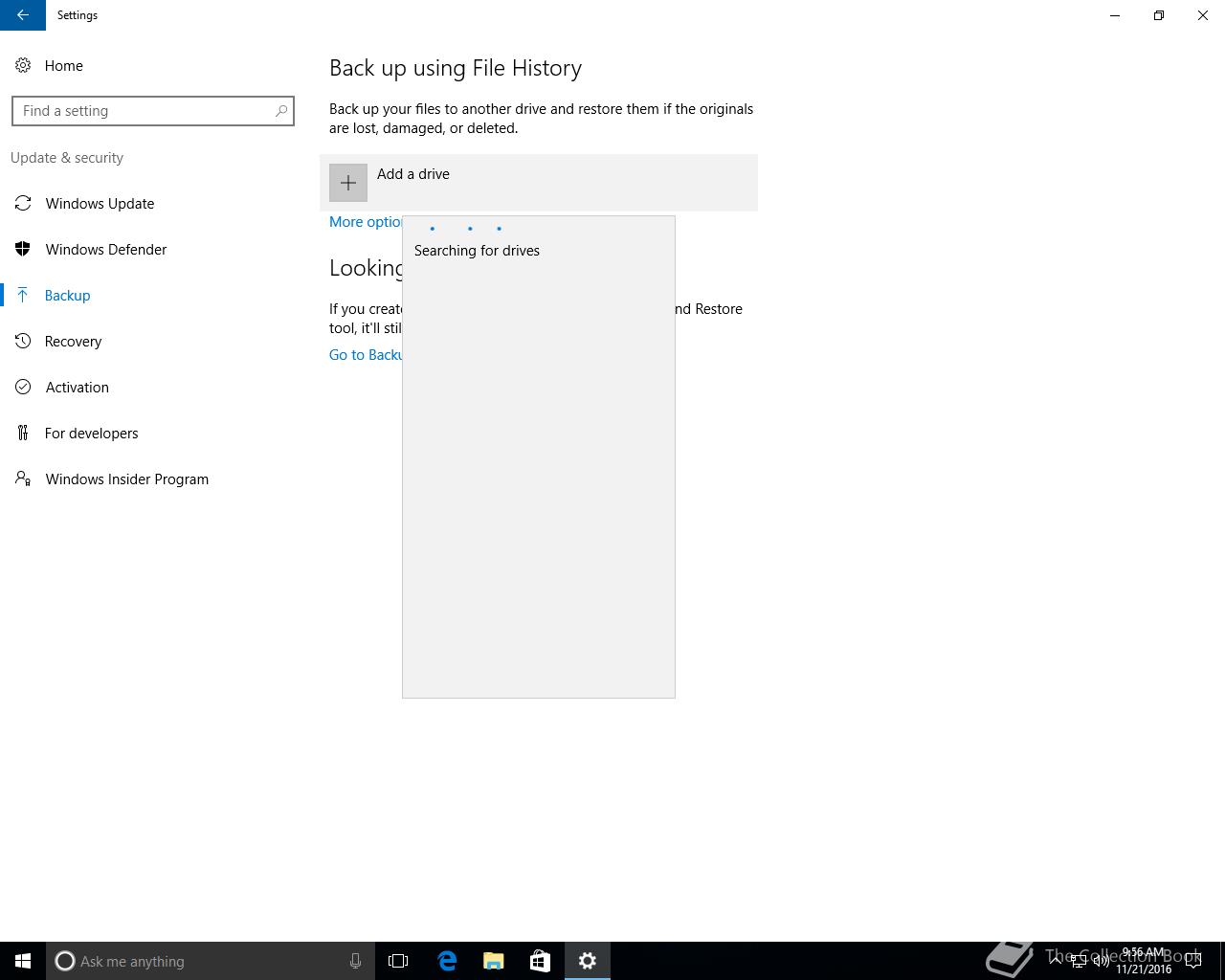Select Backup section
This screenshot has height=980, width=1225.
153,295
